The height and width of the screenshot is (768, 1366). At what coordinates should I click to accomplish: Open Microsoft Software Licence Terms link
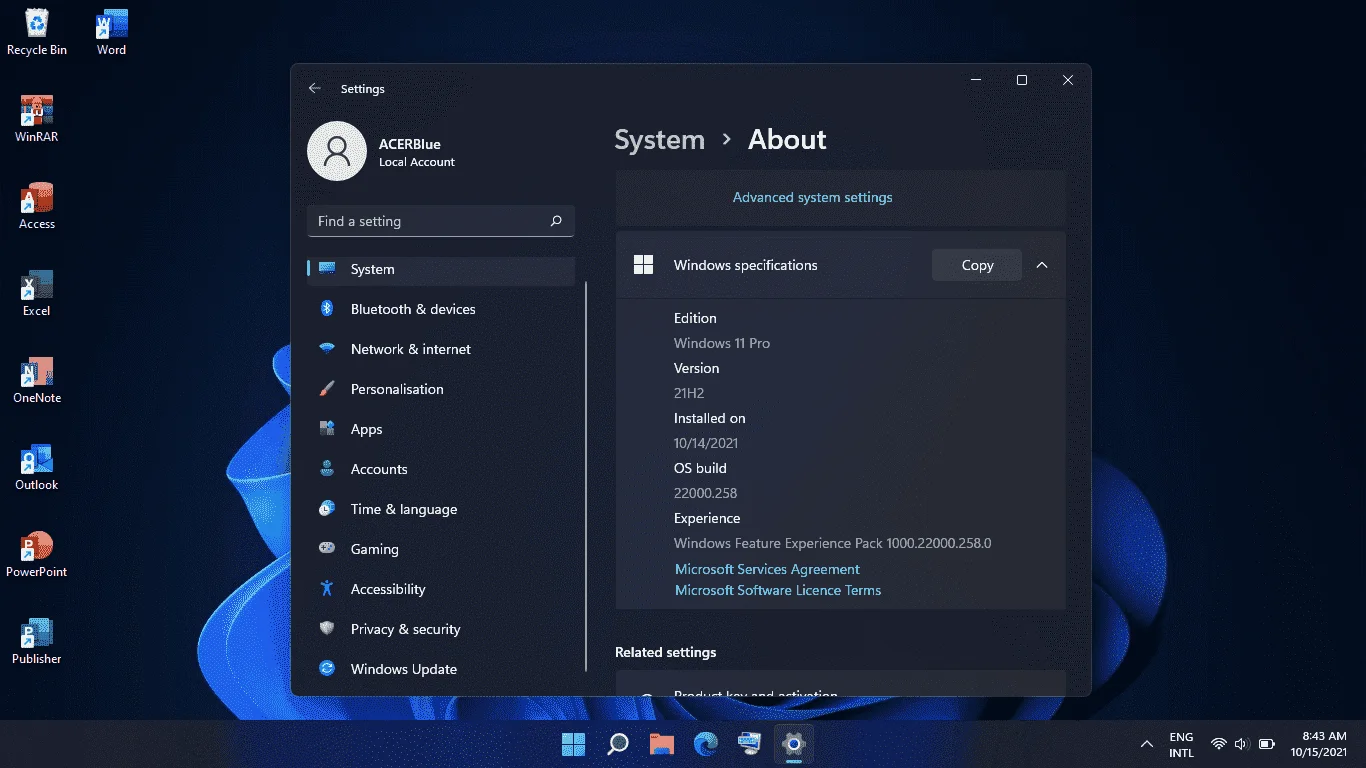click(x=778, y=590)
